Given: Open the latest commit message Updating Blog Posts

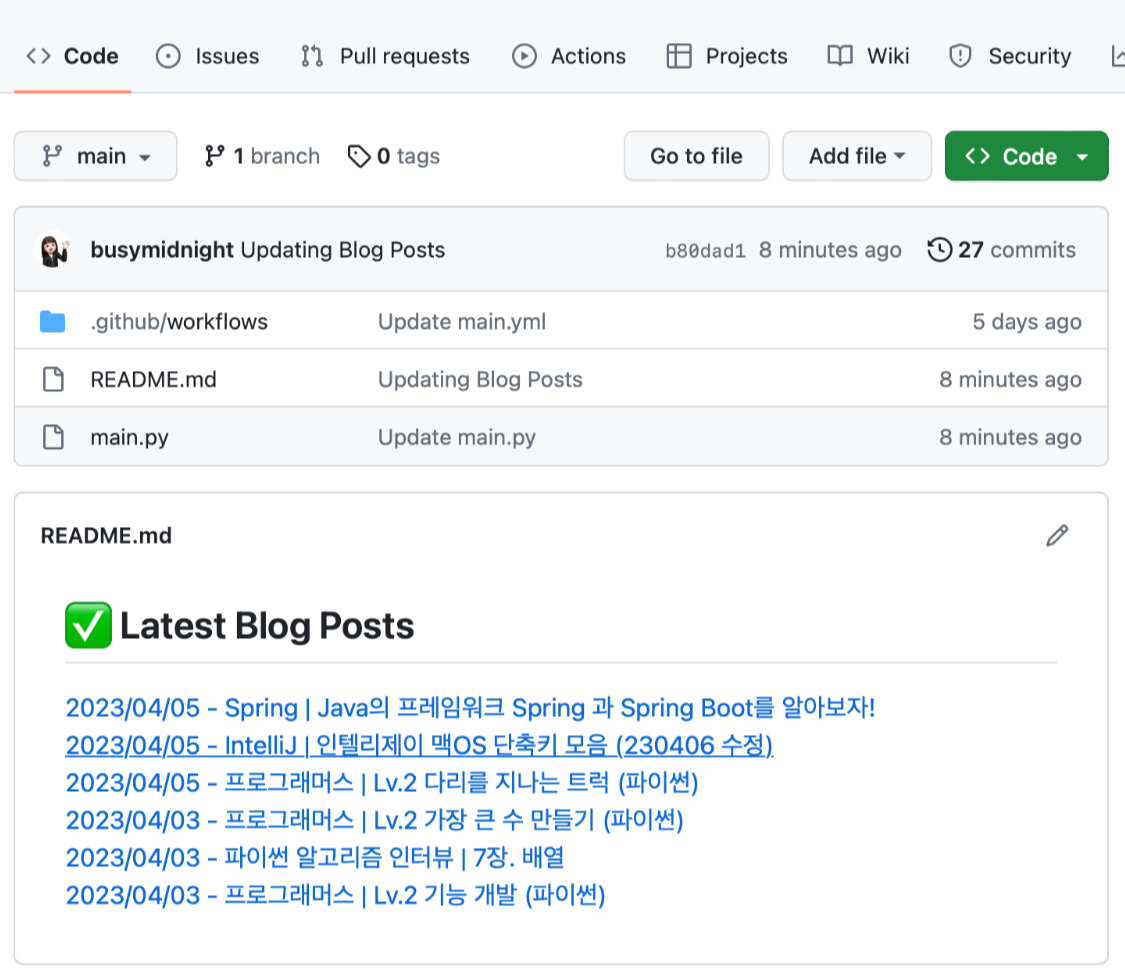Looking at the screenshot, I should click(x=343, y=250).
